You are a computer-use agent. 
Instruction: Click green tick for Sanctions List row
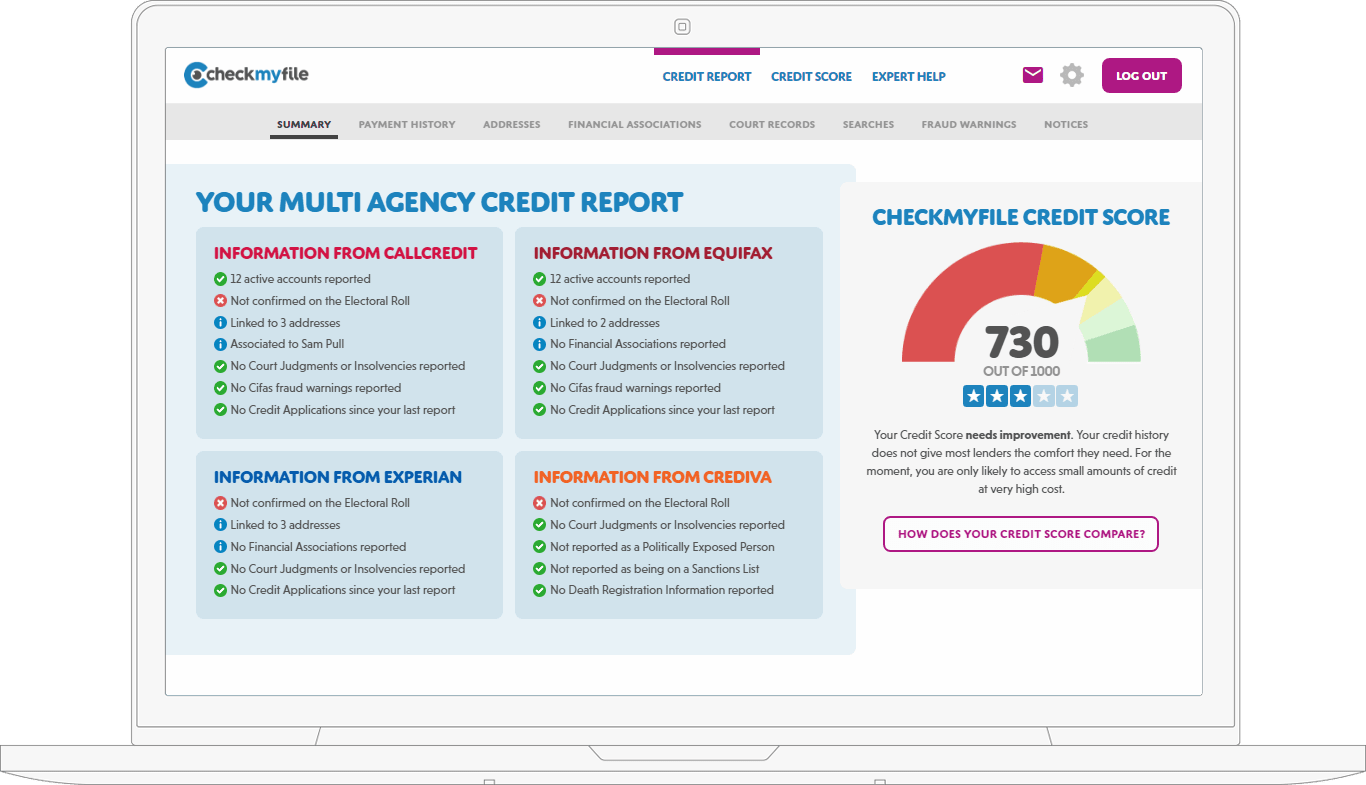coord(540,569)
